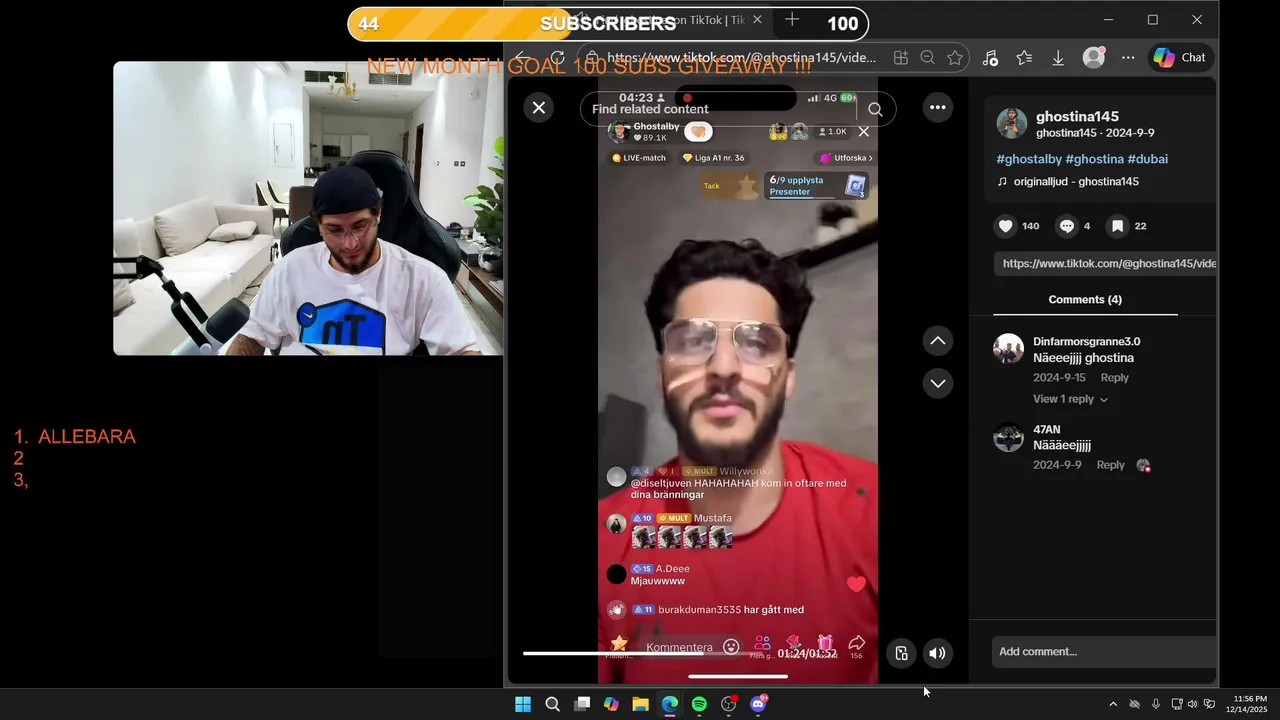The image size is (1280, 720).
Task: Click the microphone tray icon
Action: click(x=1156, y=704)
